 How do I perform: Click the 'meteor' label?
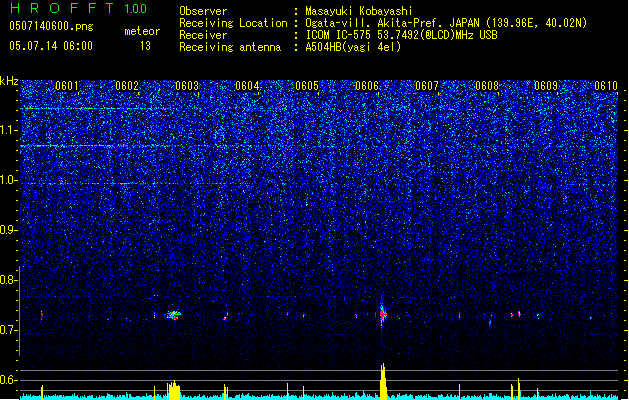(x=142, y=31)
